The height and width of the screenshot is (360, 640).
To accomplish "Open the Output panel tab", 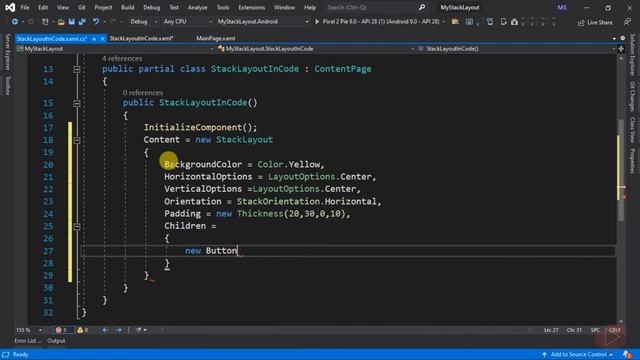I will pos(56,341).
